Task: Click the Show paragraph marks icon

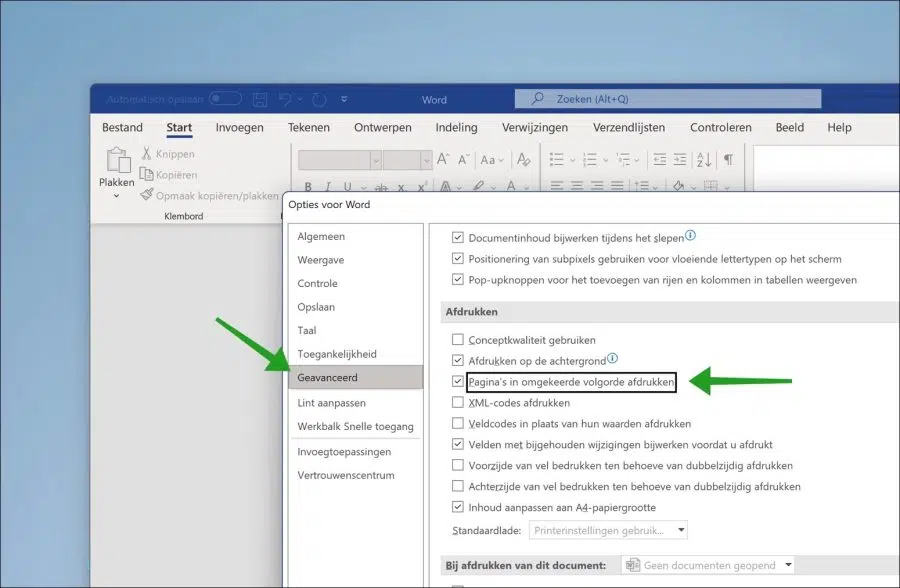Action: tap(728, 159)
